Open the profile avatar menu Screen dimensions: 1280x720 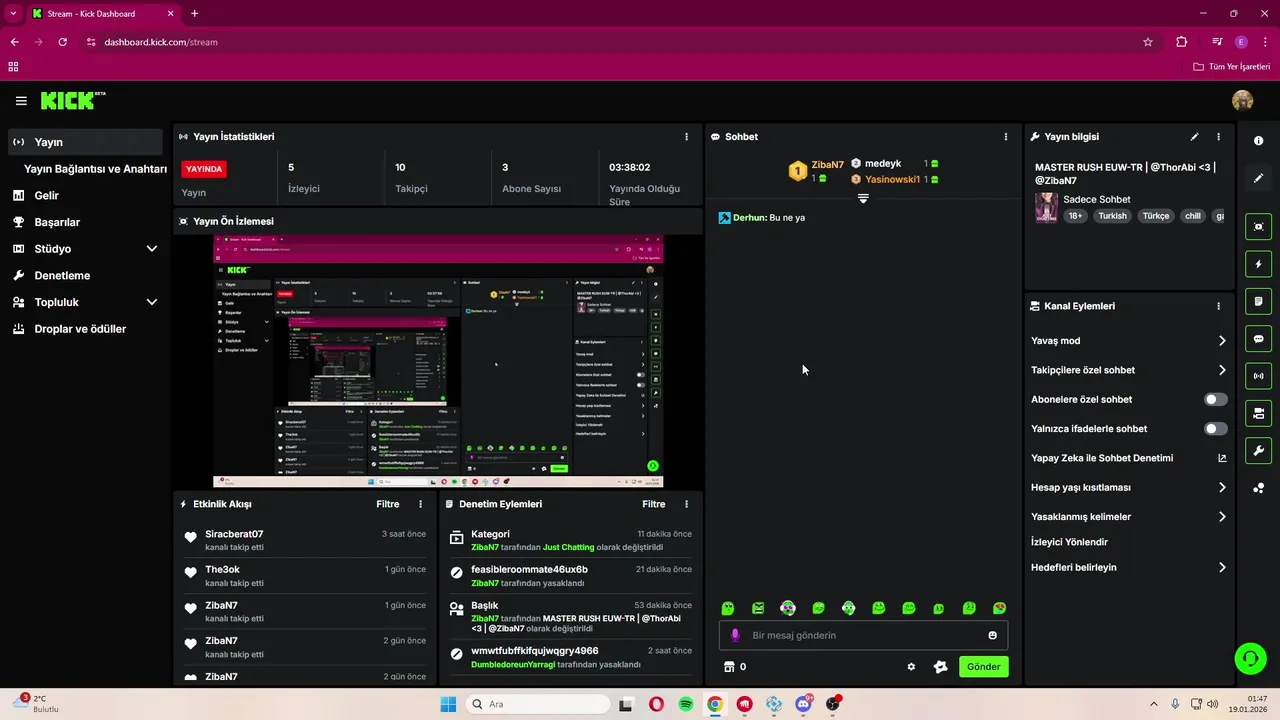click(1243, 100)
